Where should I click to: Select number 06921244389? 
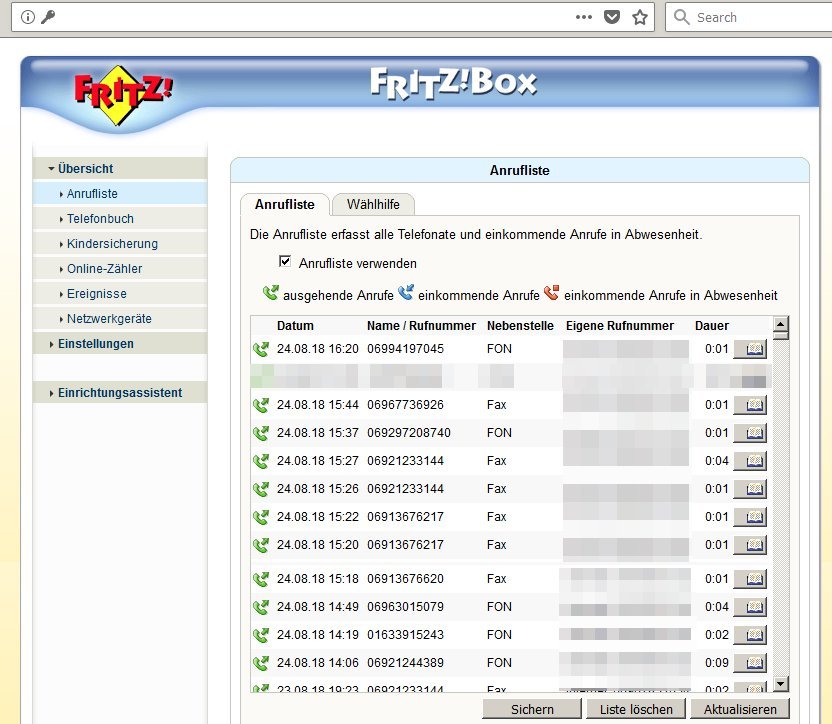tap(405, 663)
